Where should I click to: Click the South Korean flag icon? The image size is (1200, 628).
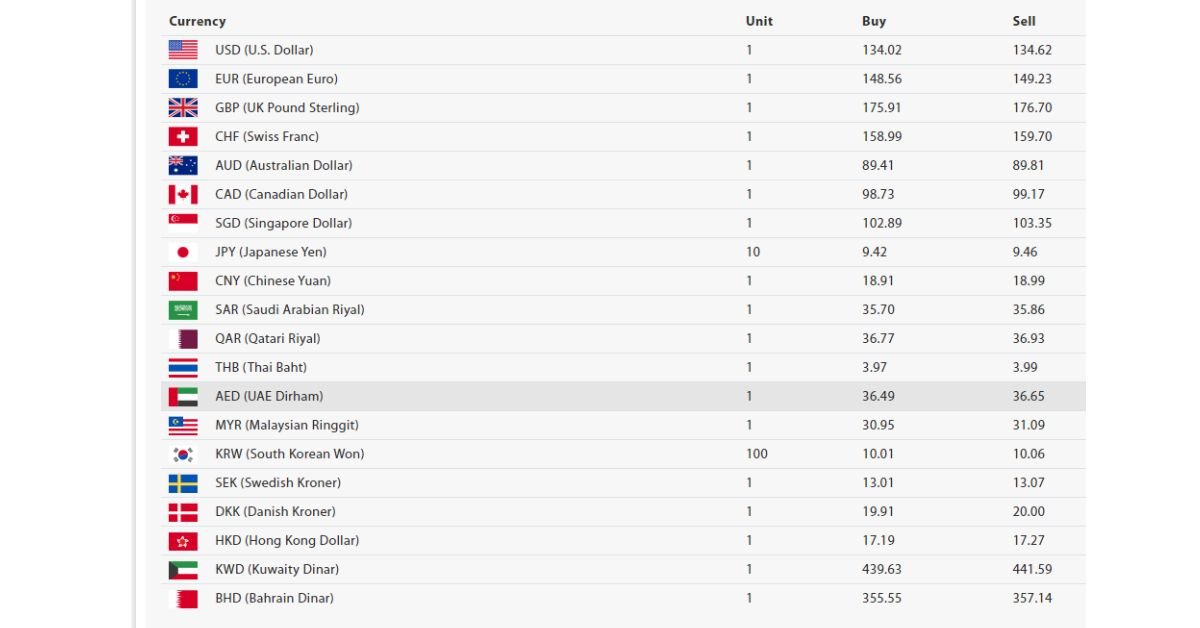coord(183,454)
